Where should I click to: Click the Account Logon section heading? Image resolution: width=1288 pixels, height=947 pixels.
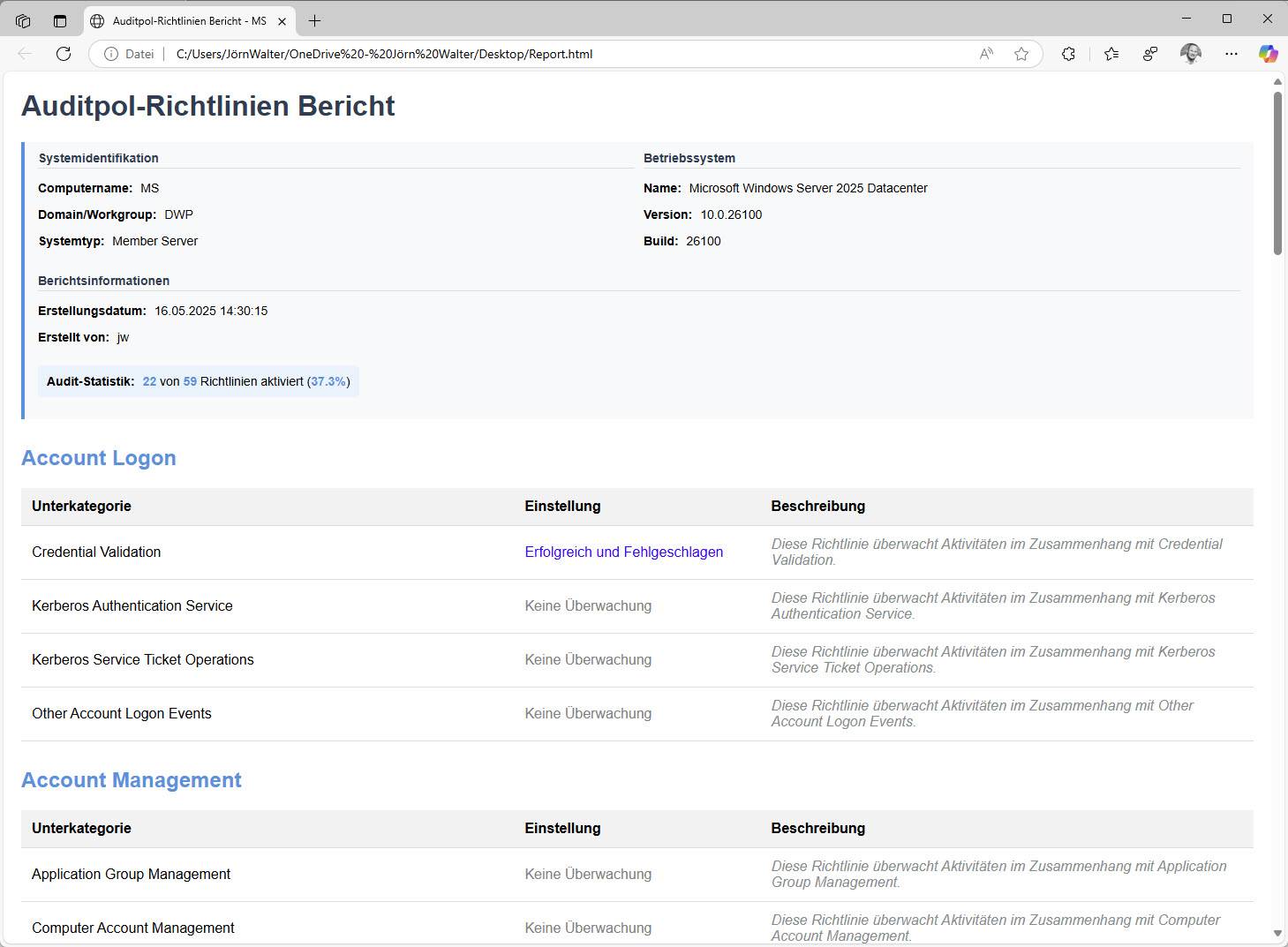tap(99, 458)
